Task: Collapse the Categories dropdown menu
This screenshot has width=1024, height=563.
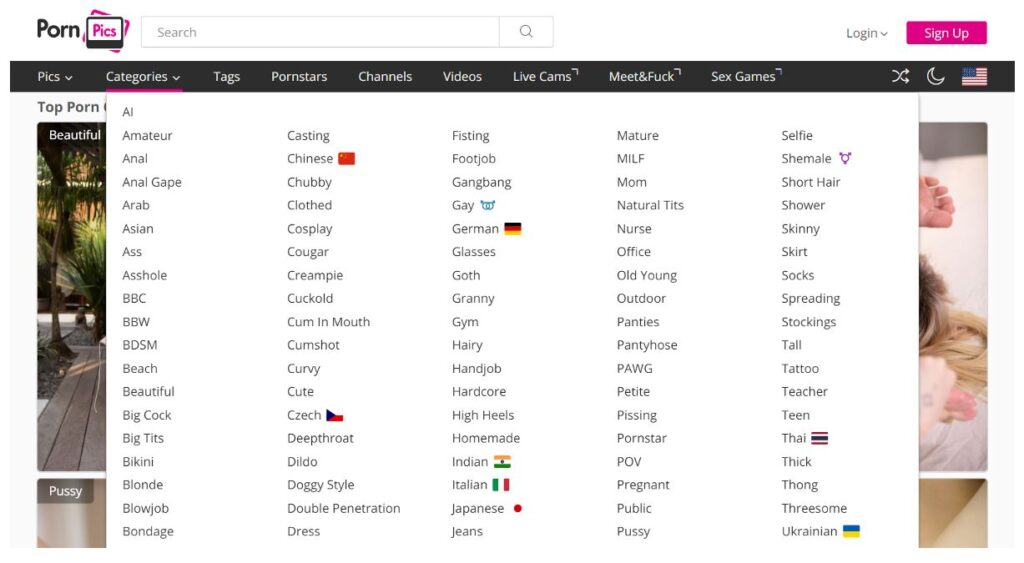Action: click(x=143, y=76)
